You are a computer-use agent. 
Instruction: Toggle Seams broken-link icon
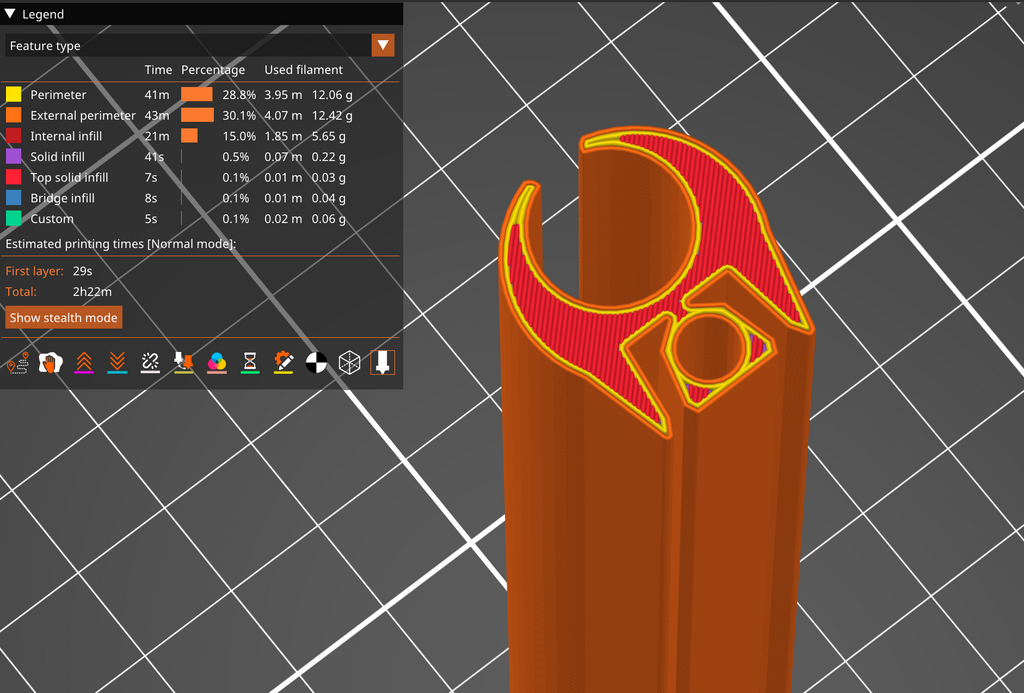(x=150, y=363)
